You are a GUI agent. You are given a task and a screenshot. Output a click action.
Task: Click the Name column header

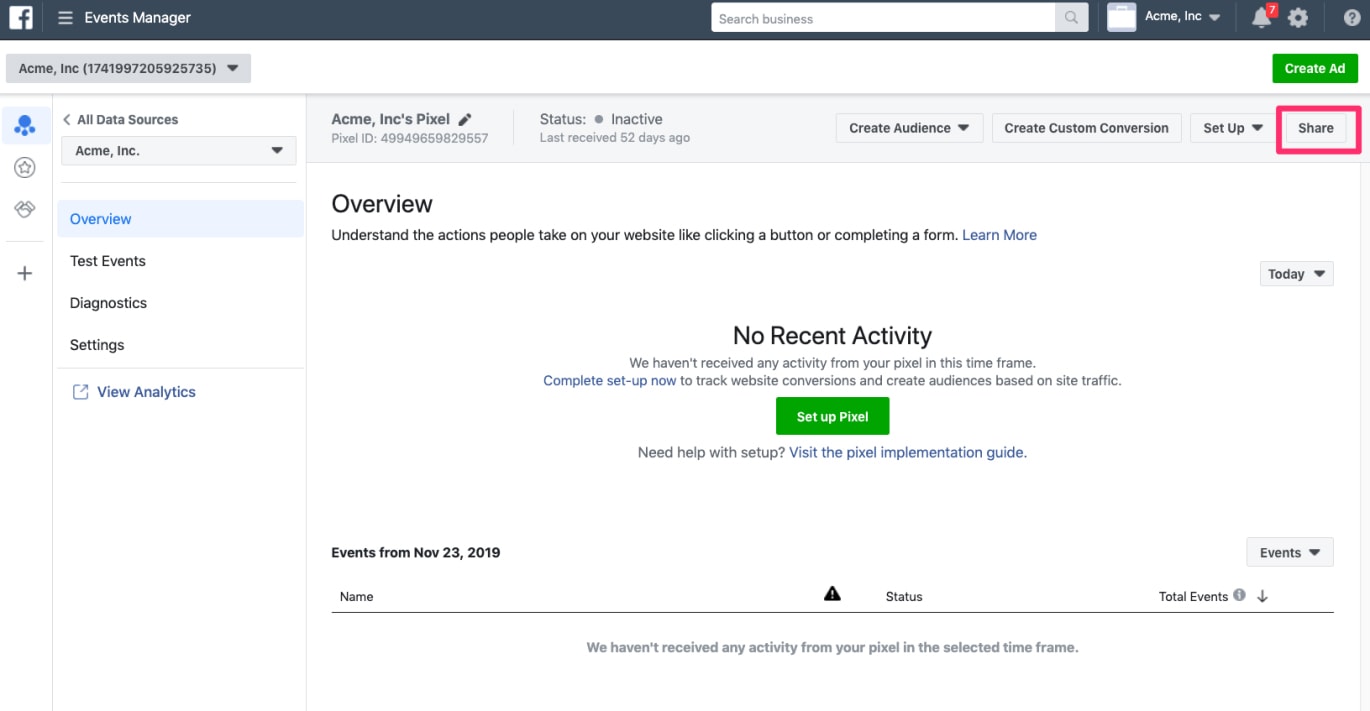coord(356,597)
